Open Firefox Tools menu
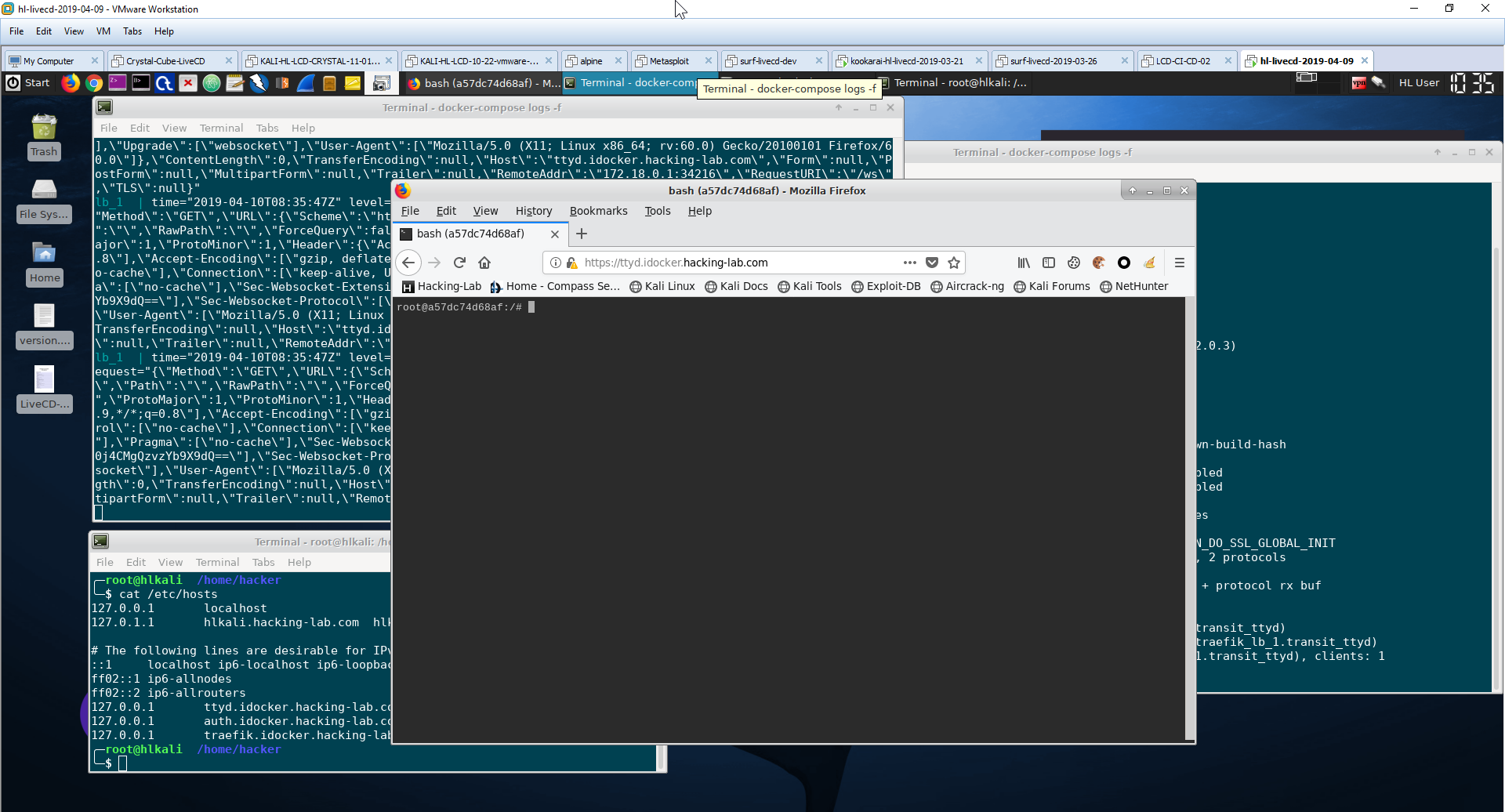Screen dimensions: 1505x812 tap(658, 211)
